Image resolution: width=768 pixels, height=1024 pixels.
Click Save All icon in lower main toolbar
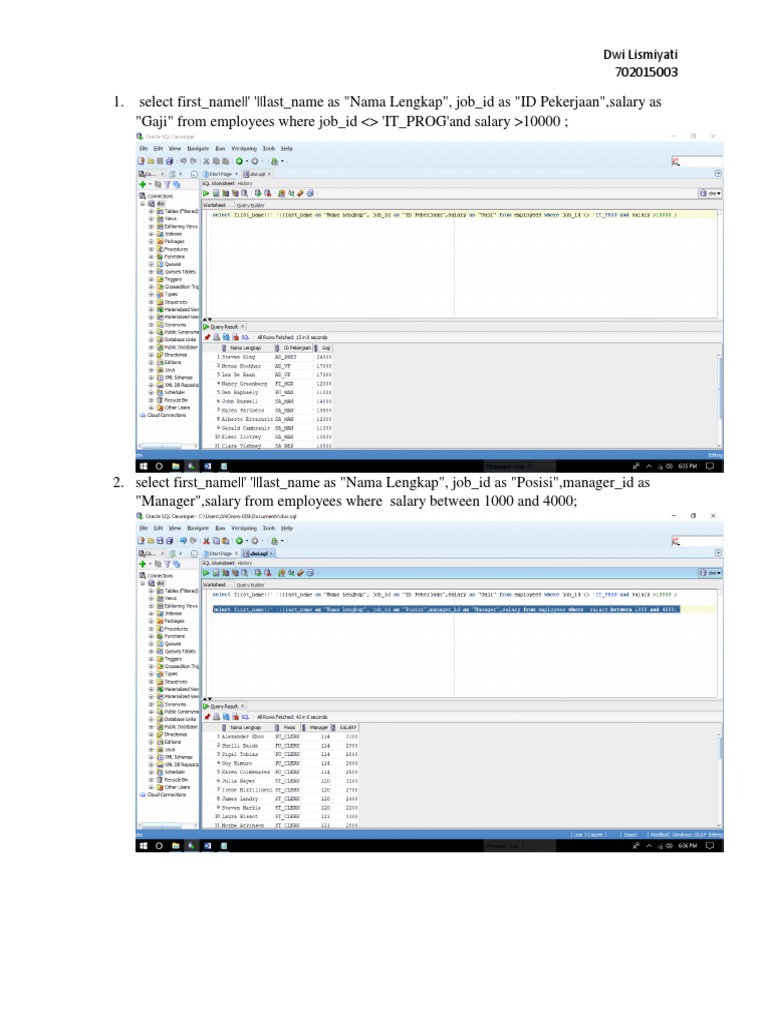click(170, 541)
